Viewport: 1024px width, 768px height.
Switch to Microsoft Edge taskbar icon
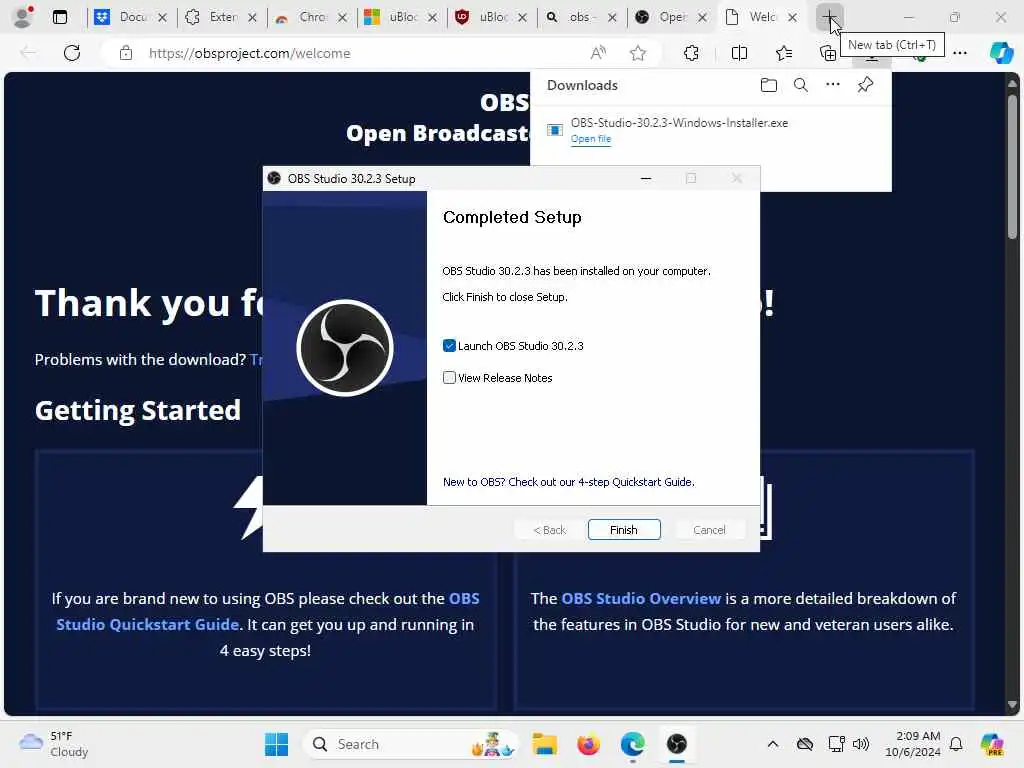tap(632, 744)
